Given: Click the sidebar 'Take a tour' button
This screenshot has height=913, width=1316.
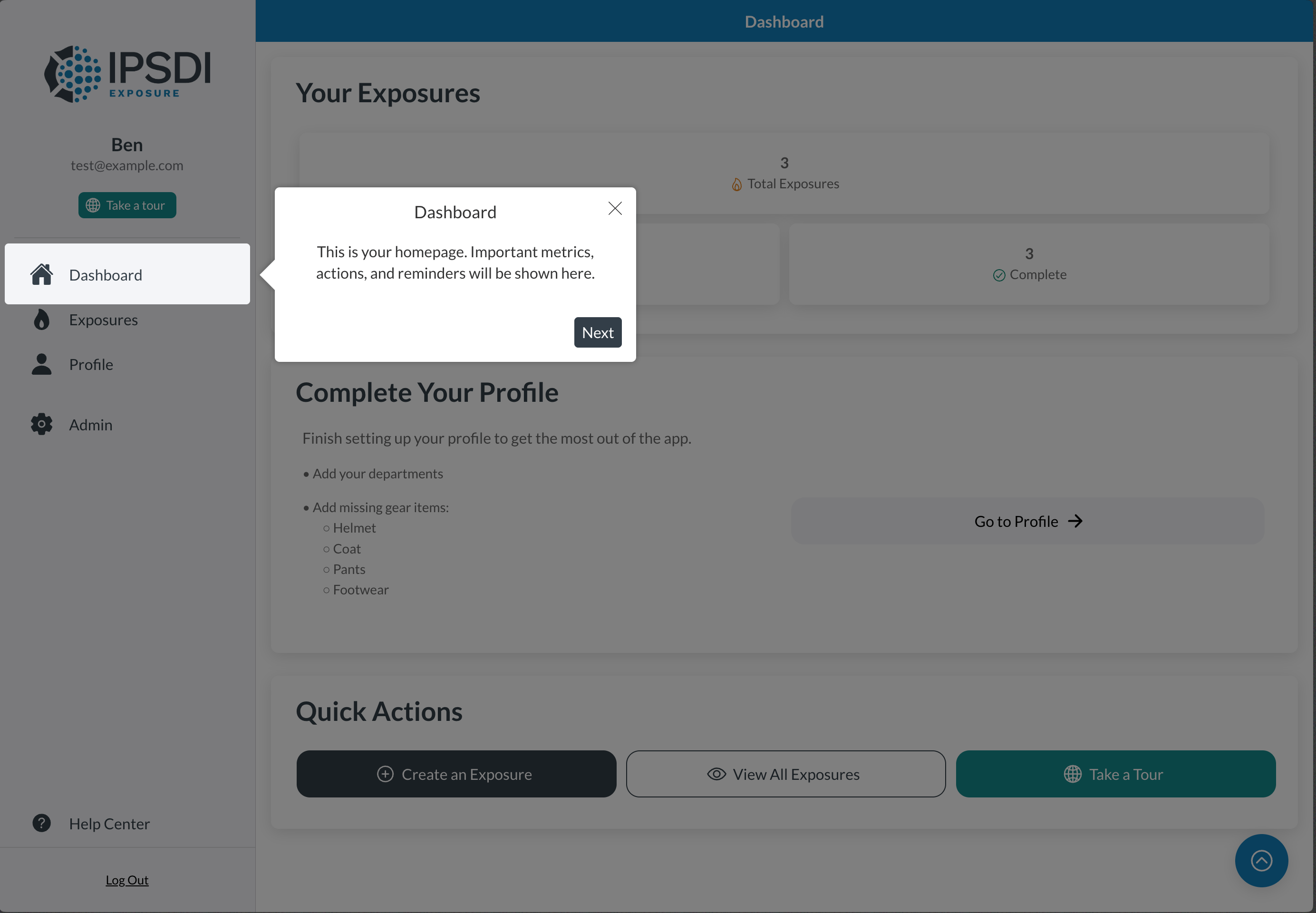Looking at the screenshot, I should pyautogui.click(x=127, y=205).
